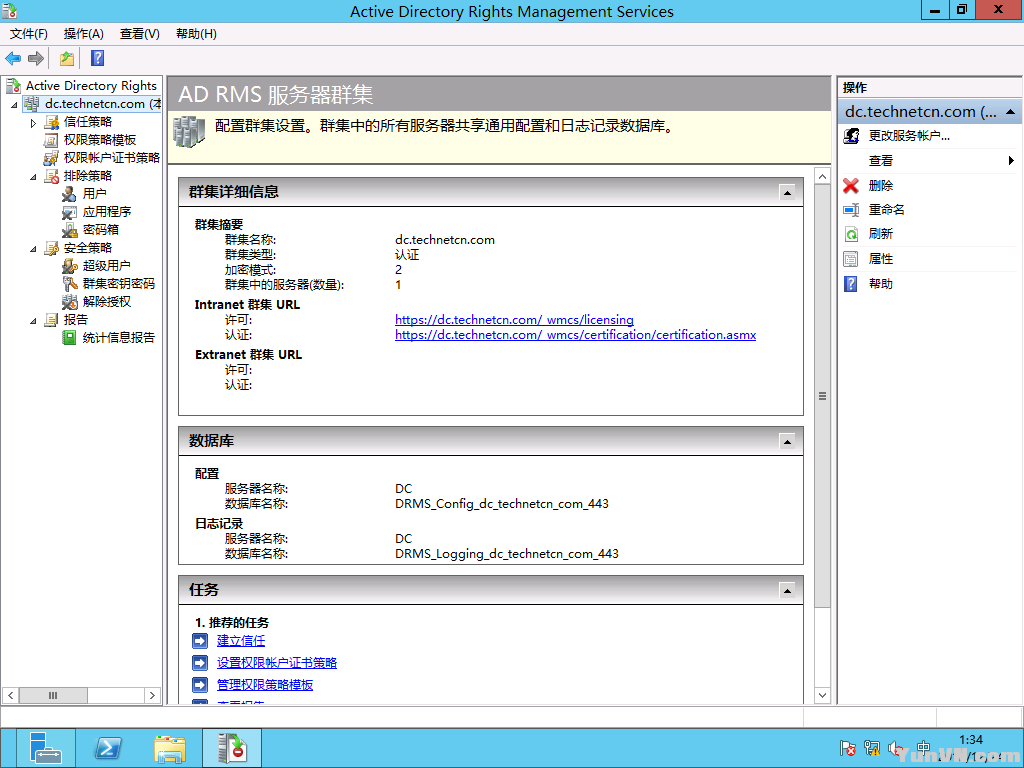
Task: Click the 安全策略 icon in tree
Action: pos(52,248)
